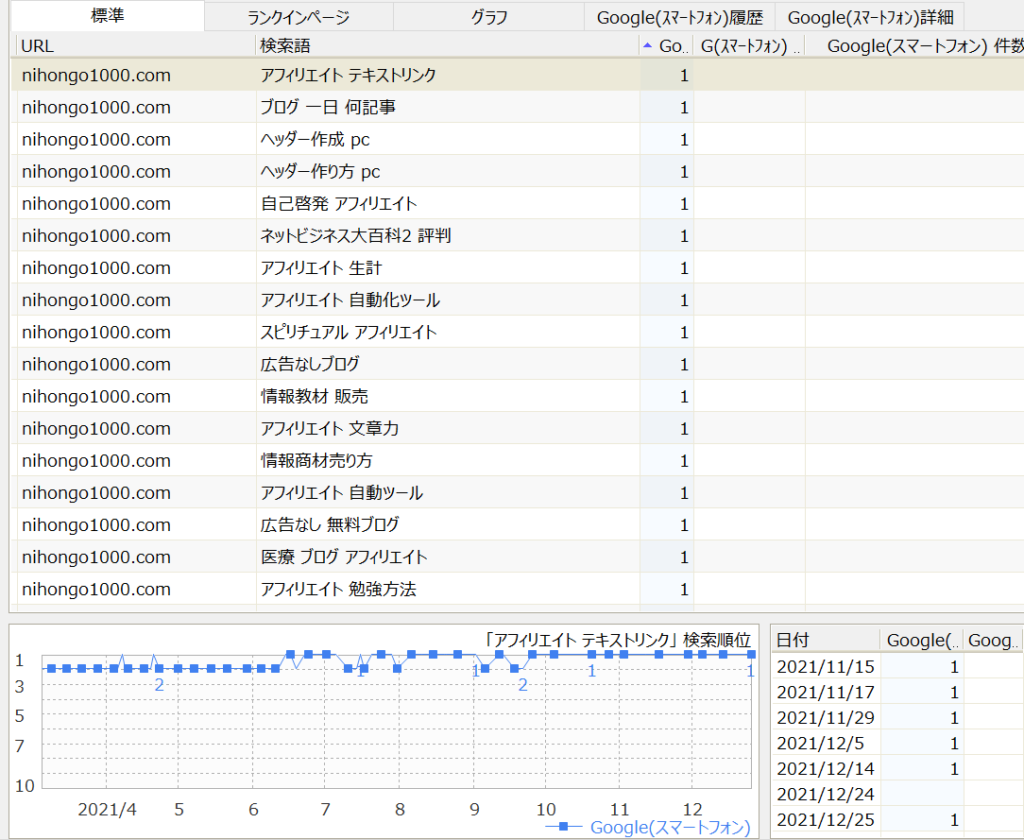Screen dimensions: 1024x840
Task: Select the date row 2021/11/29
Action: pos(897,717)
